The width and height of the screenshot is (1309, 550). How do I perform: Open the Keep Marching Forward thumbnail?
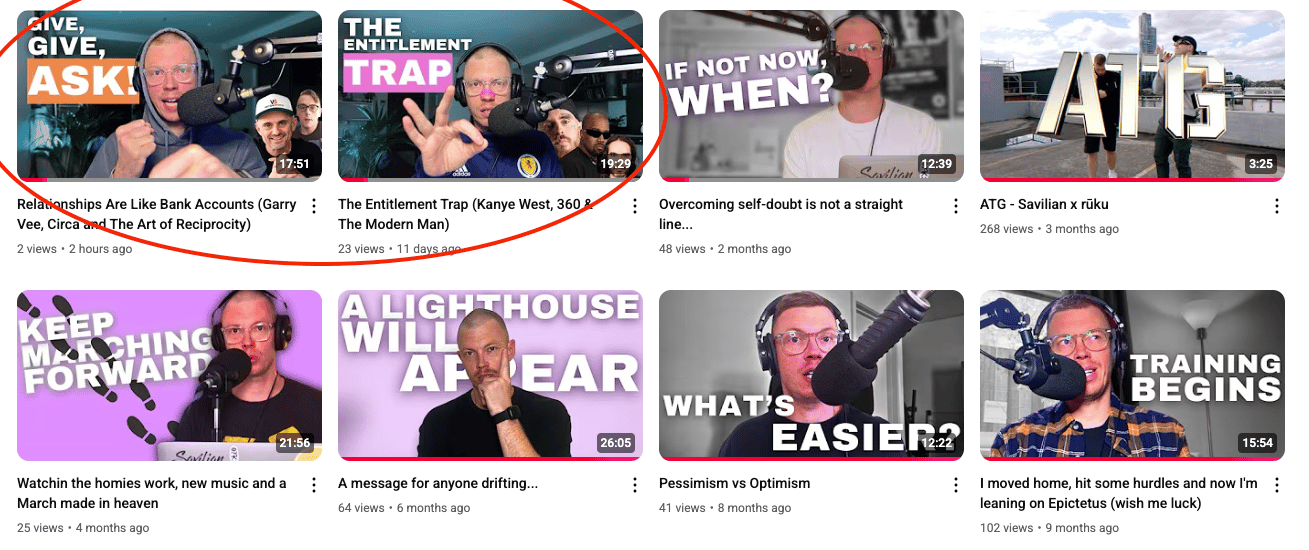[169, 375]
